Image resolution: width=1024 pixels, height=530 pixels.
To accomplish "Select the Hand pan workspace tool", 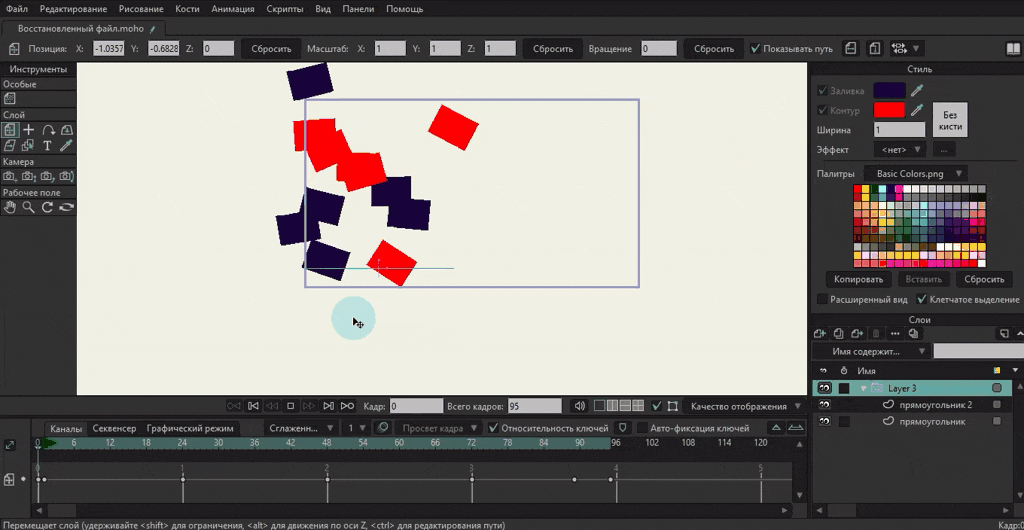I will click(x=10, y=207).
